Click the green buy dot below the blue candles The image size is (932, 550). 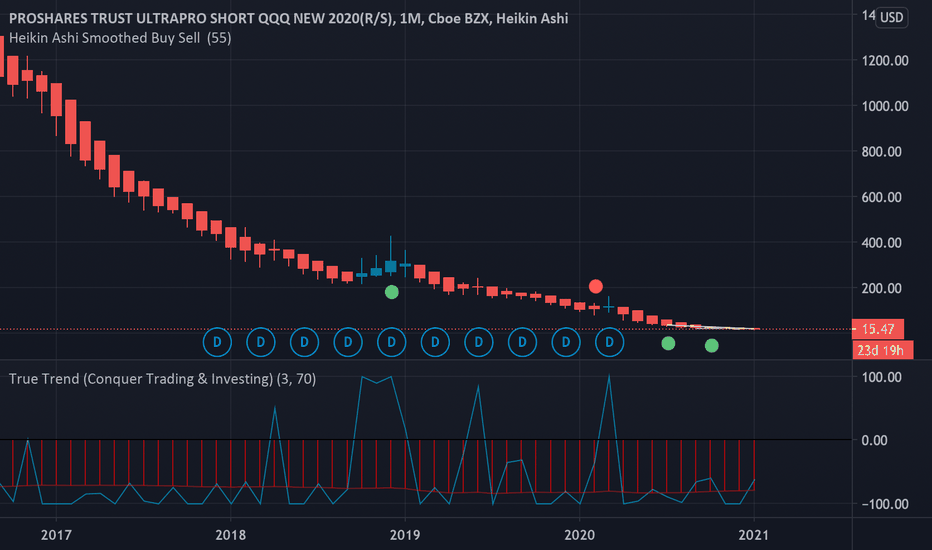point(392,292)
